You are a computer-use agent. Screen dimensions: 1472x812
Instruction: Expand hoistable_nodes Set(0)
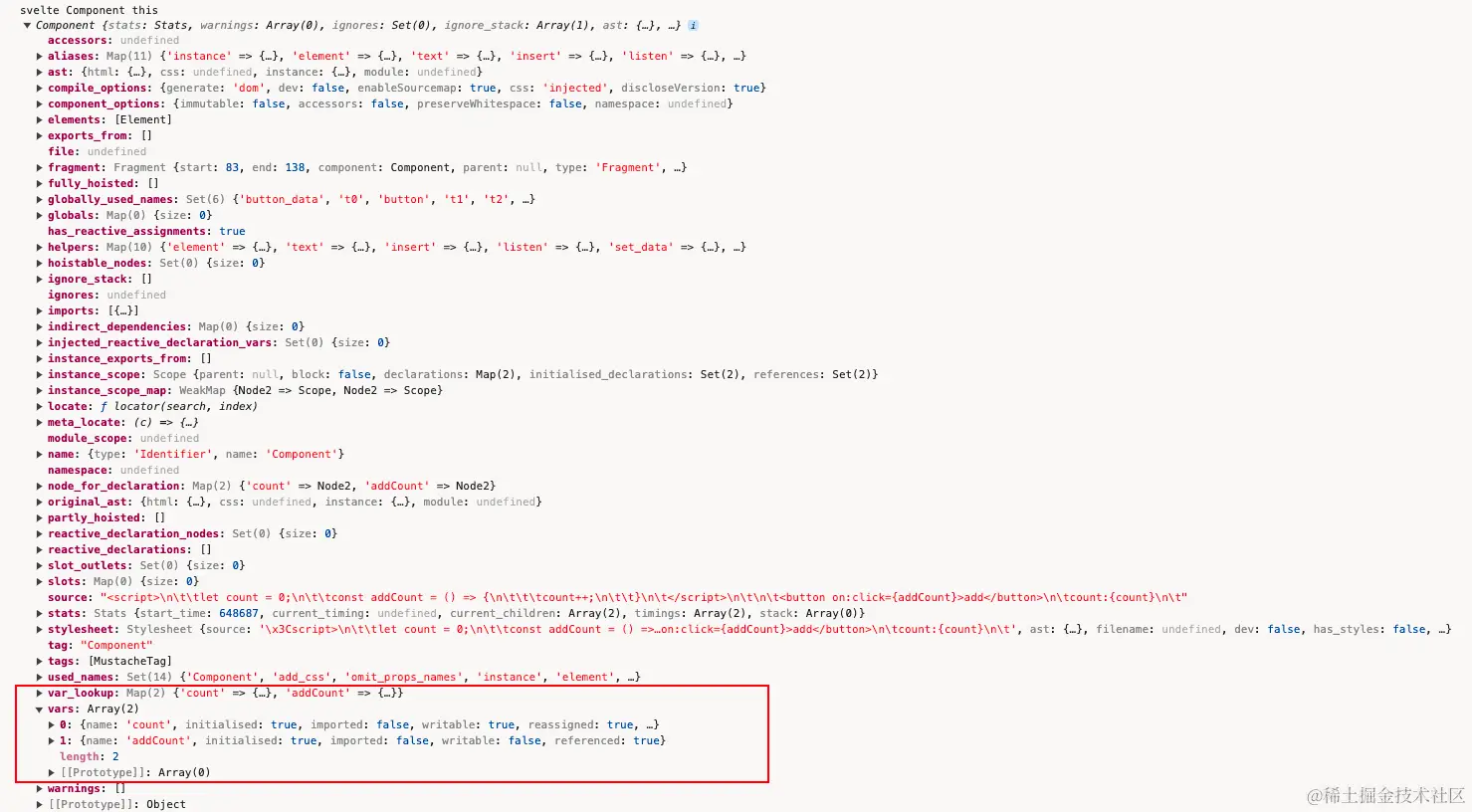click(39, 264)
